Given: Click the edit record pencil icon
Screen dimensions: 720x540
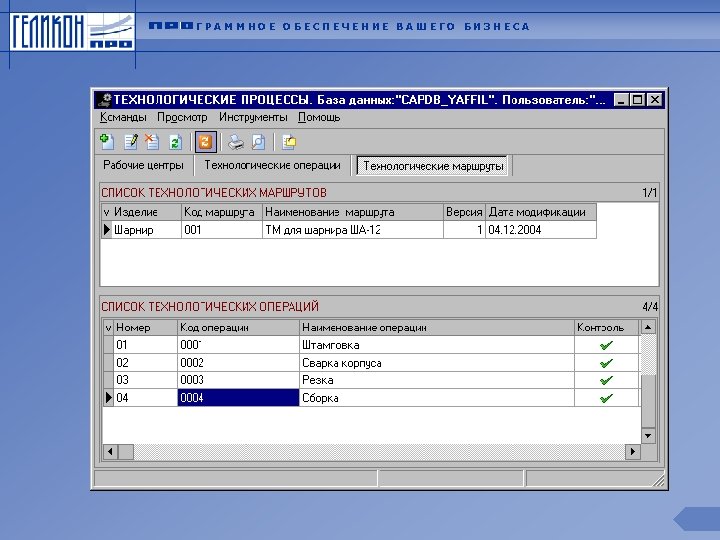Looking at the screenshot, I should pos(131,141).
